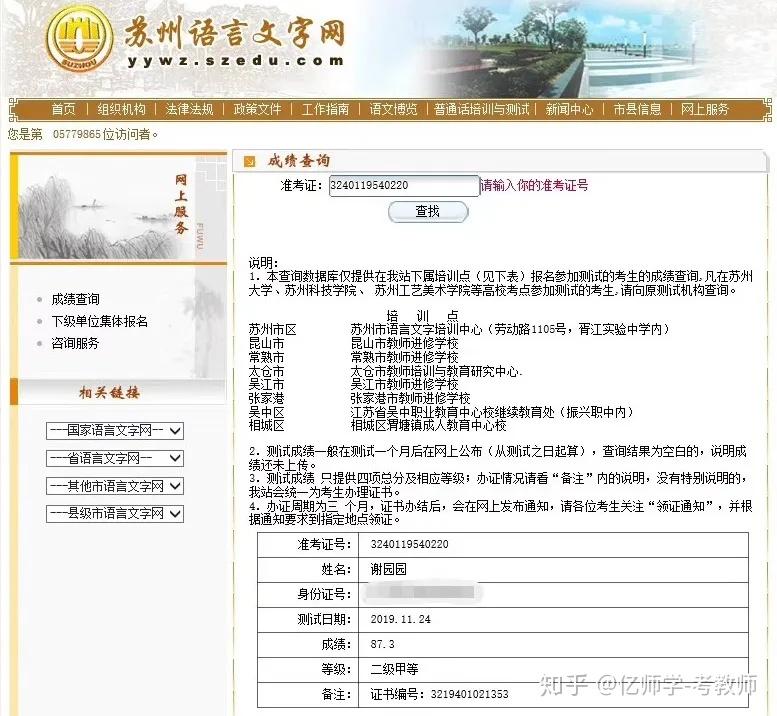Click the name value 谢园园
777x716 pixels.
point(388,569)
